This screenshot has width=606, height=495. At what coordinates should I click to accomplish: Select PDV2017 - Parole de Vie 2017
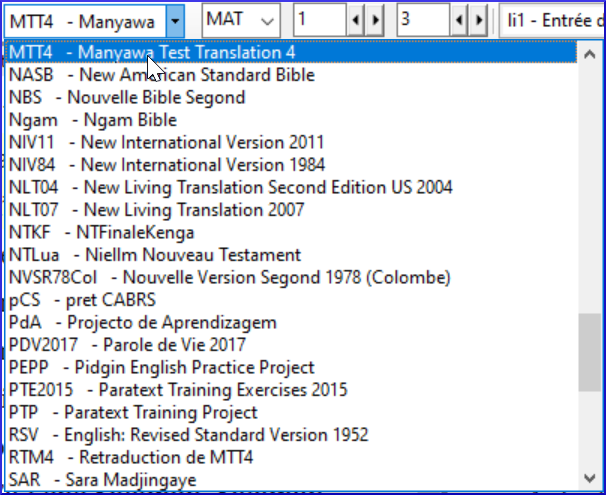291,345
